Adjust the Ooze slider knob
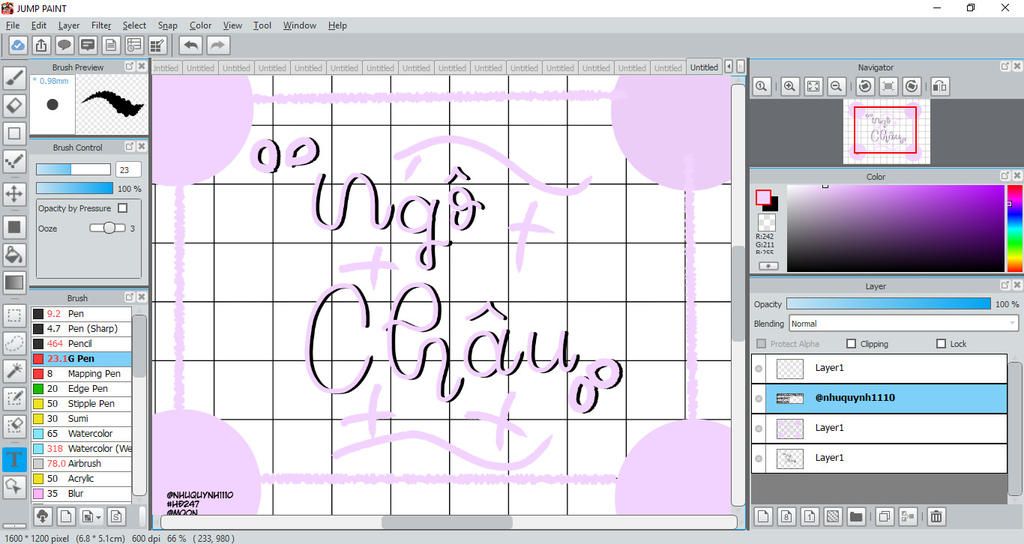Screen dimensions: 1024x544 click(x=110, y=228)
